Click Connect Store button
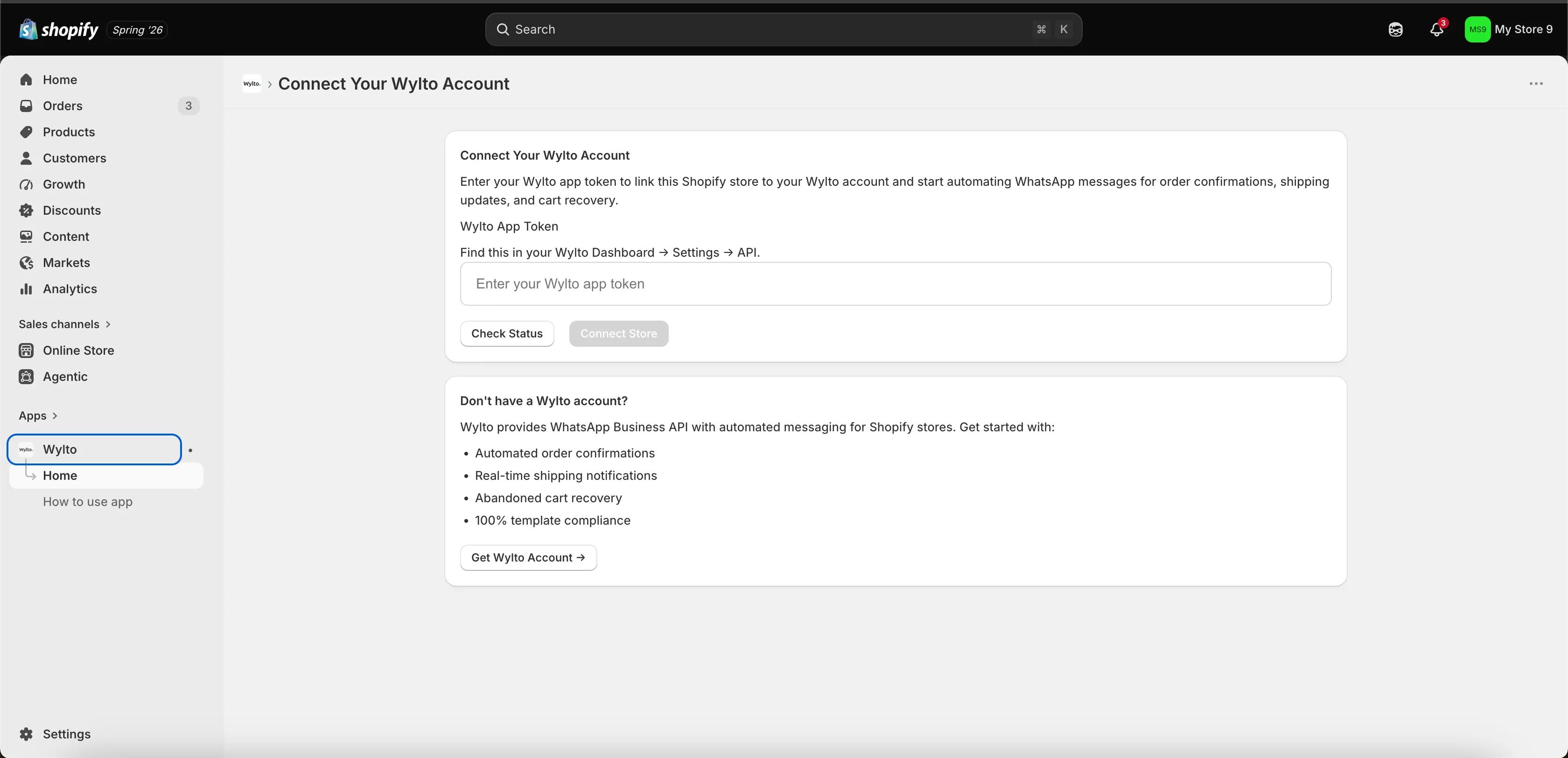1568x758 pixels. [618, 334]
